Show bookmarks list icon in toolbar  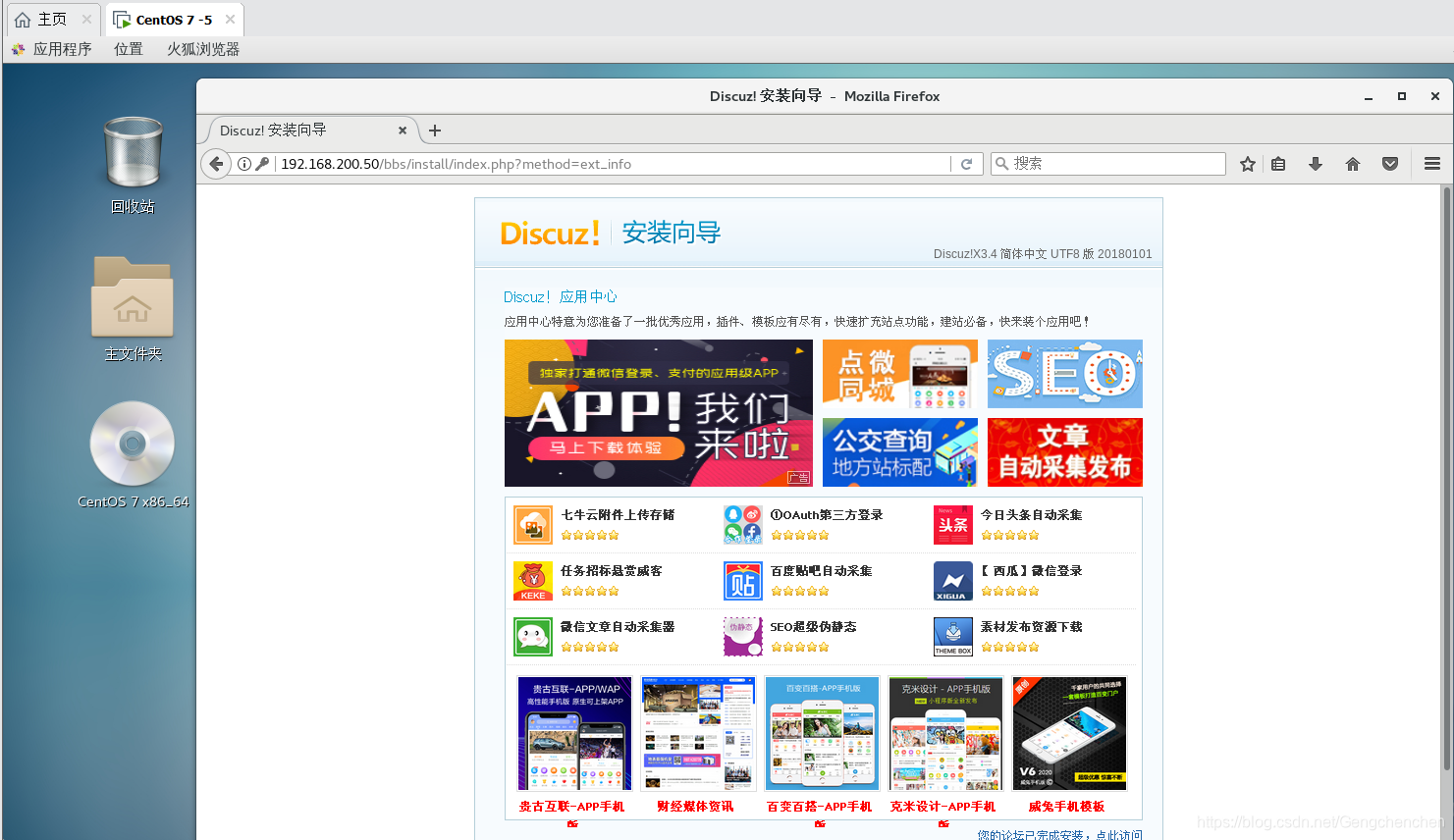coord(1278,164)
